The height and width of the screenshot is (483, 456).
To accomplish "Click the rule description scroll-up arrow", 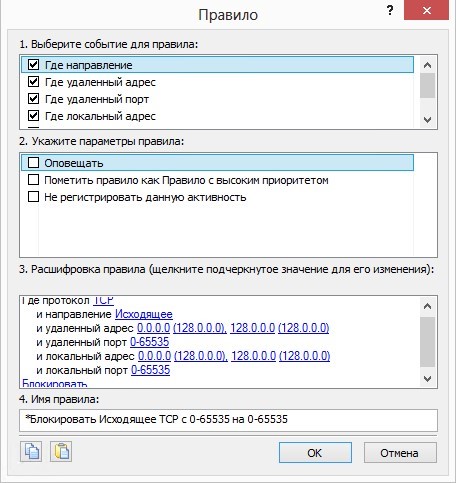I will (427, 306).
